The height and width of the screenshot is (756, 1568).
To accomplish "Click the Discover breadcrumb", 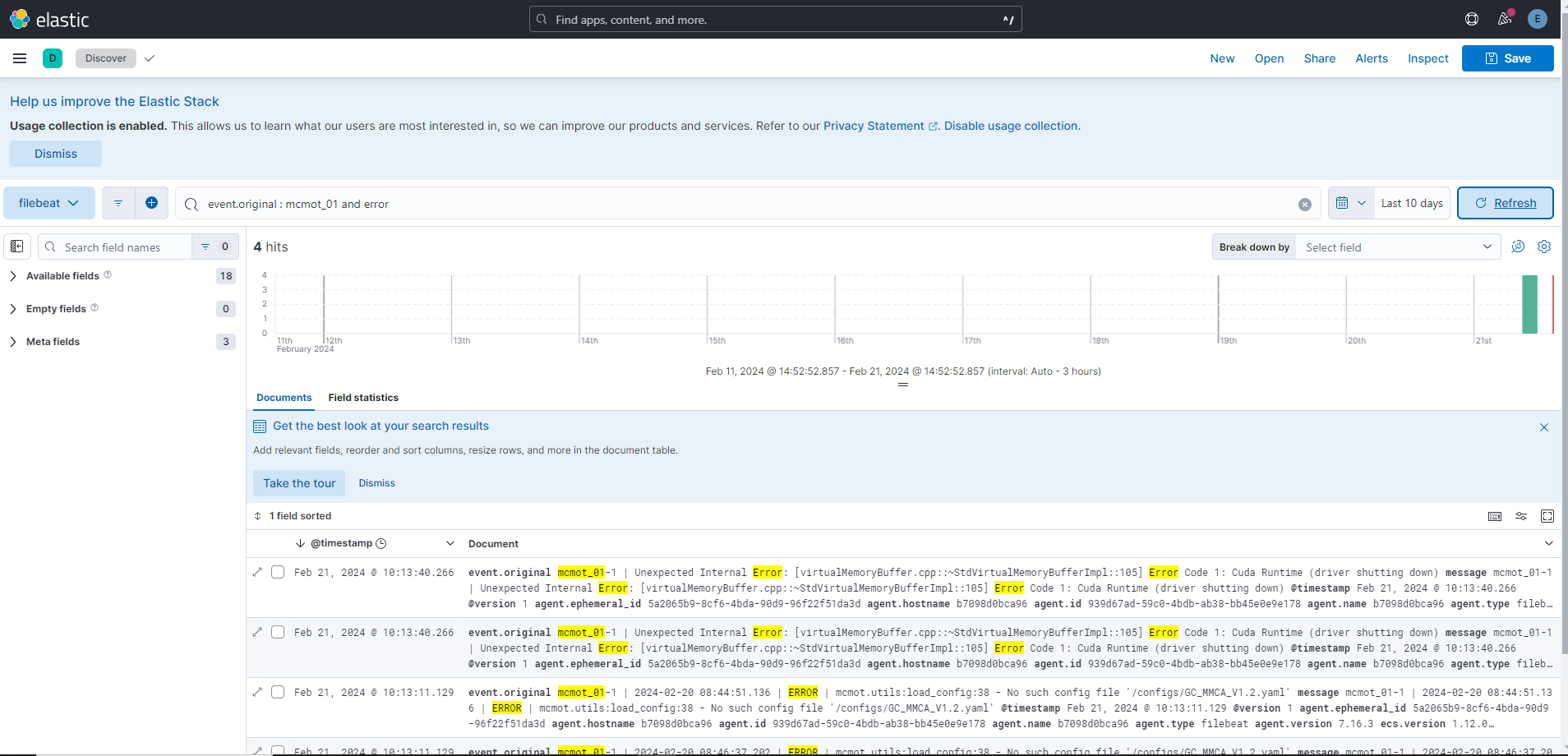I will tap(106, 58).
